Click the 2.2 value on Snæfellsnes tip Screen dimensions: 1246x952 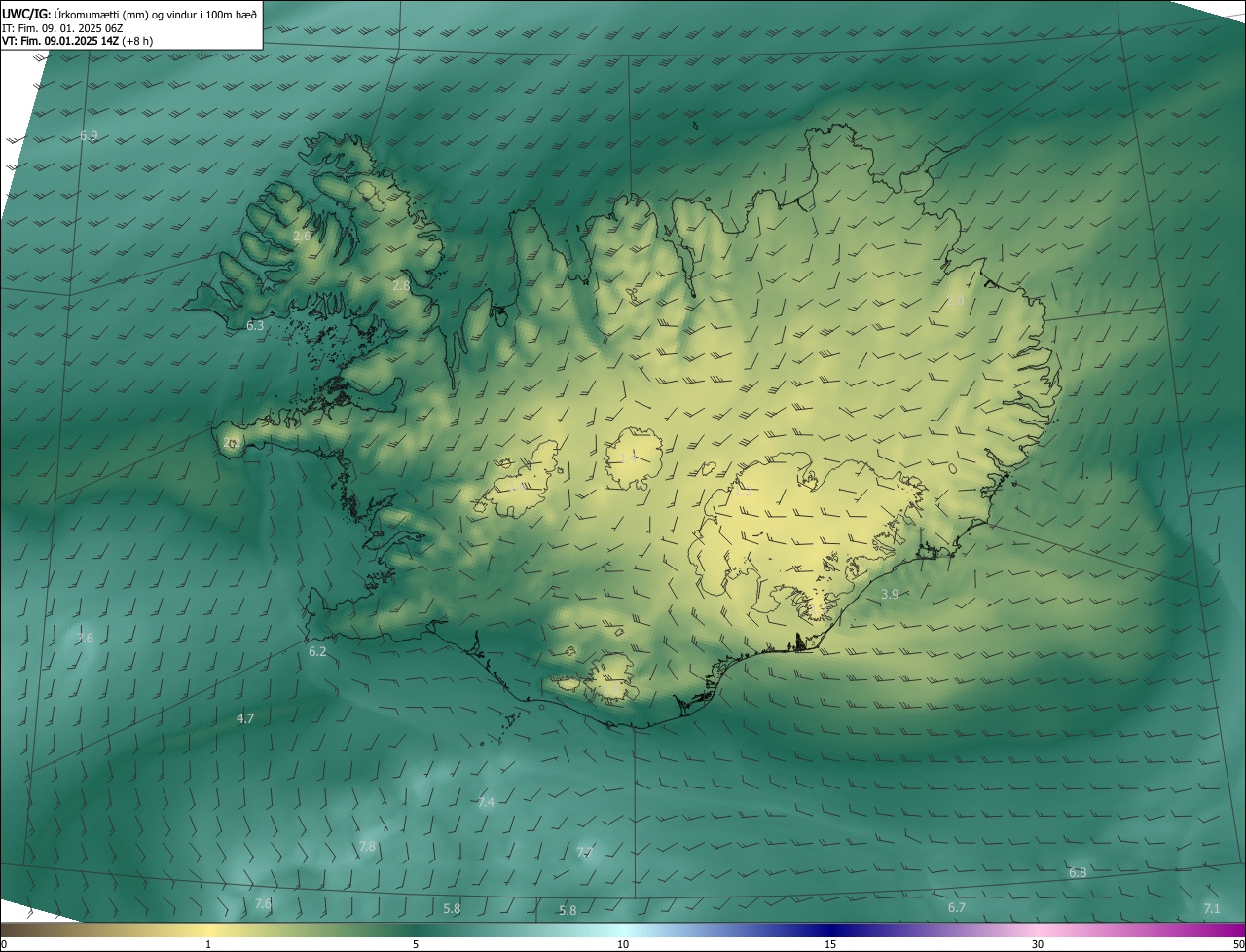(x=232, y=442)
